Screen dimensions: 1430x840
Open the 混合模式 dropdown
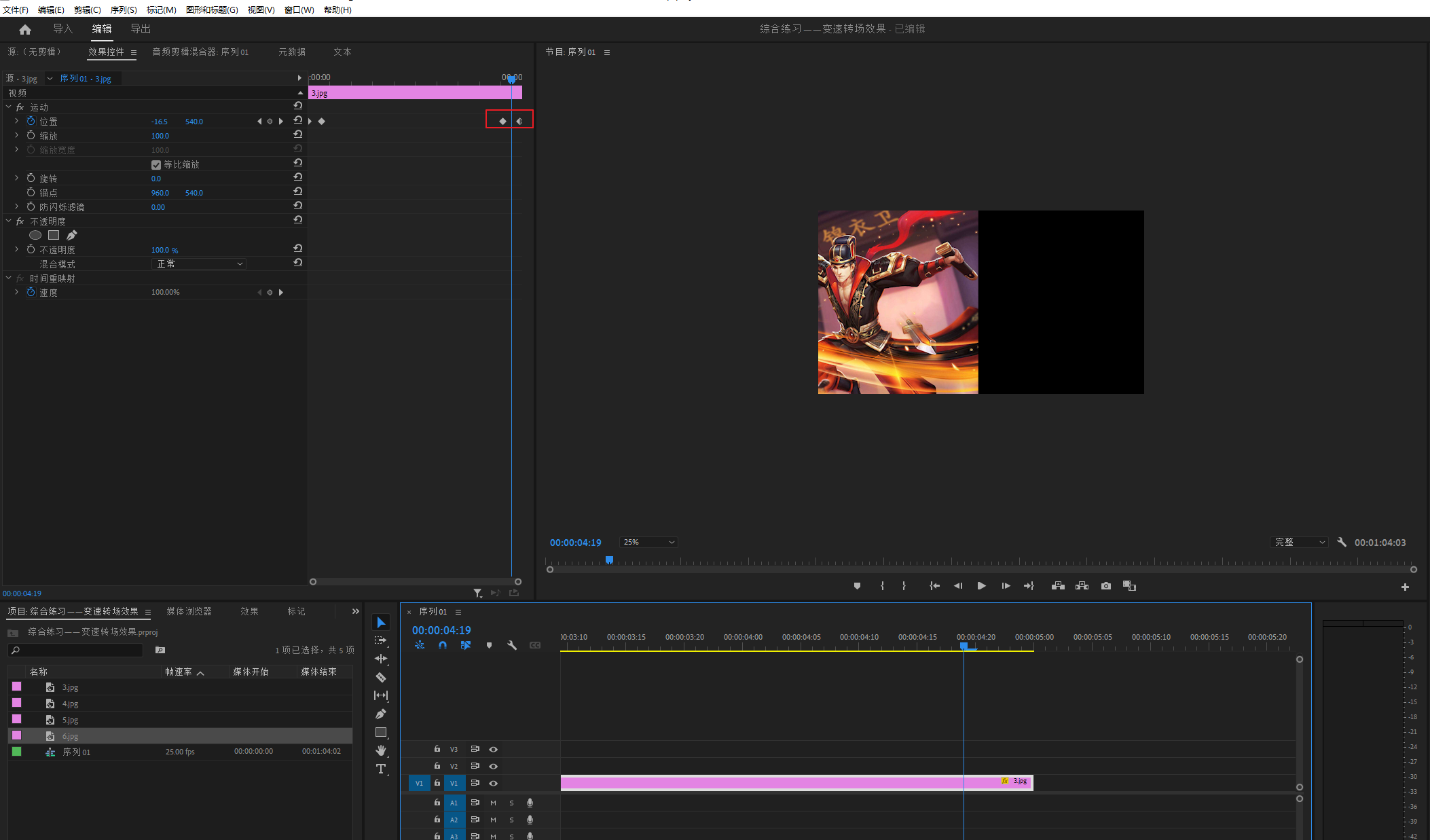click(198, 263)
